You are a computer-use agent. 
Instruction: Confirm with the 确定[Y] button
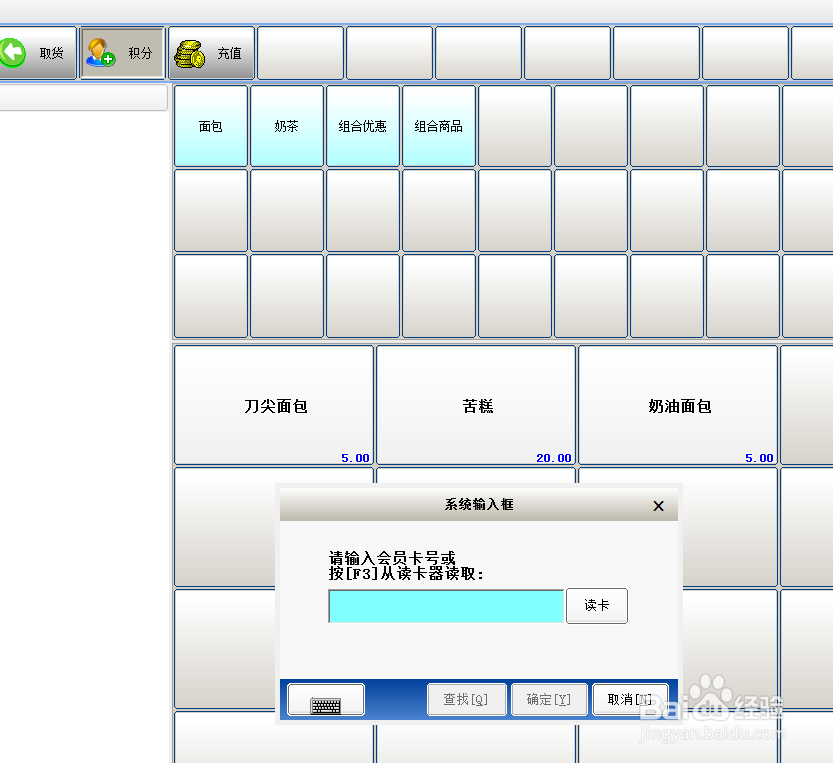pyautogui.click(x=548, y=699)
